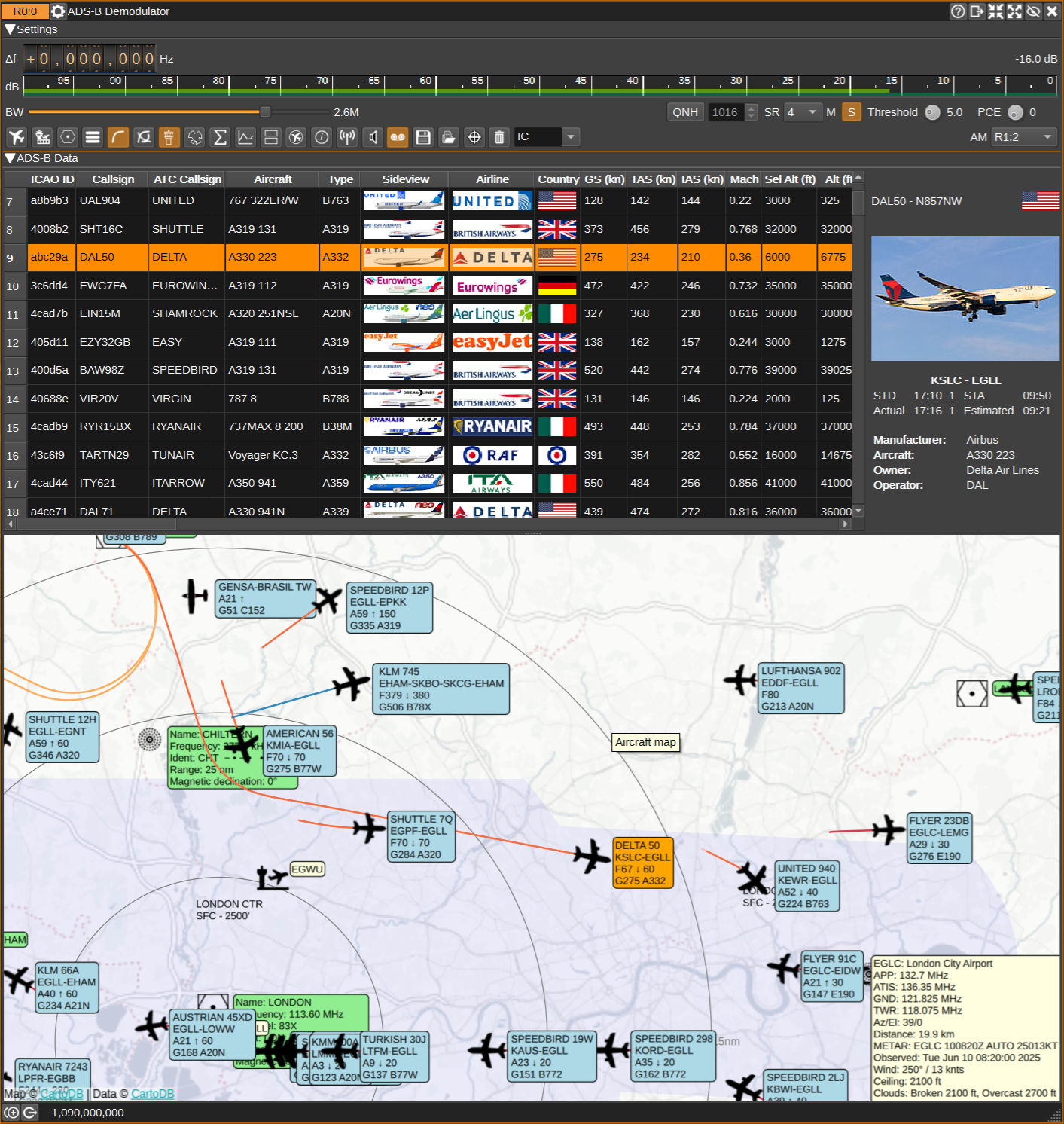Increase QNH value with spinner up arrow

(x=751, y=108)
